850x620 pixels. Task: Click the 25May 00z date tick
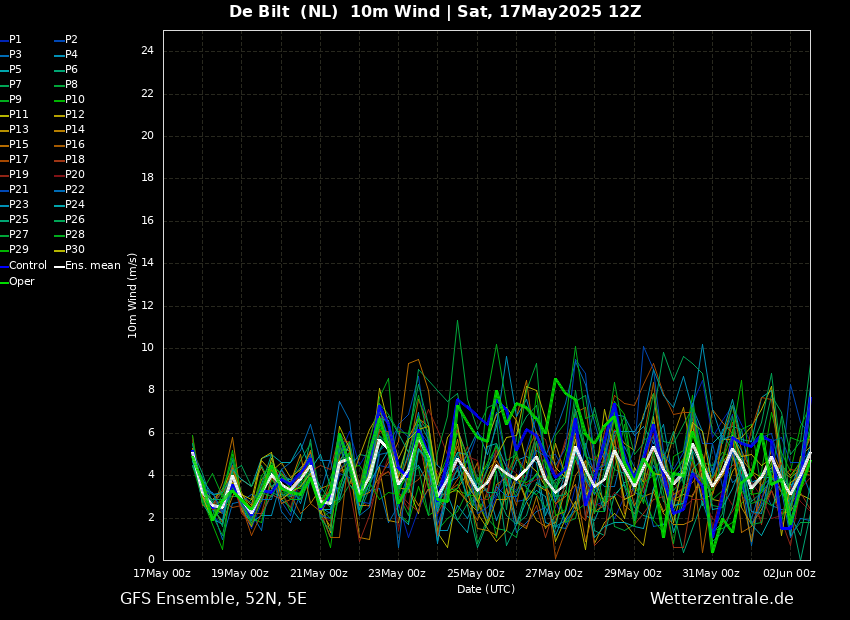click(x=475, y=574)
